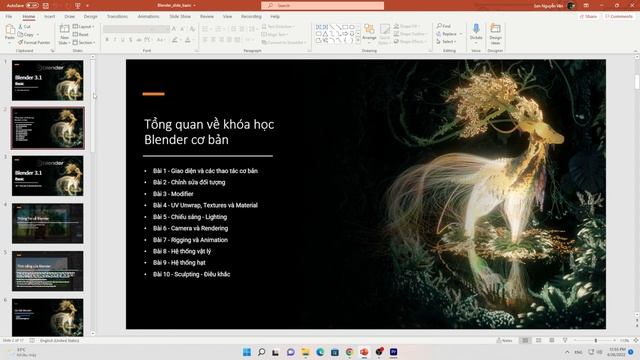The image size is (640, 360).
Task: Toggle Bold formatting
Action: (107, 40)
